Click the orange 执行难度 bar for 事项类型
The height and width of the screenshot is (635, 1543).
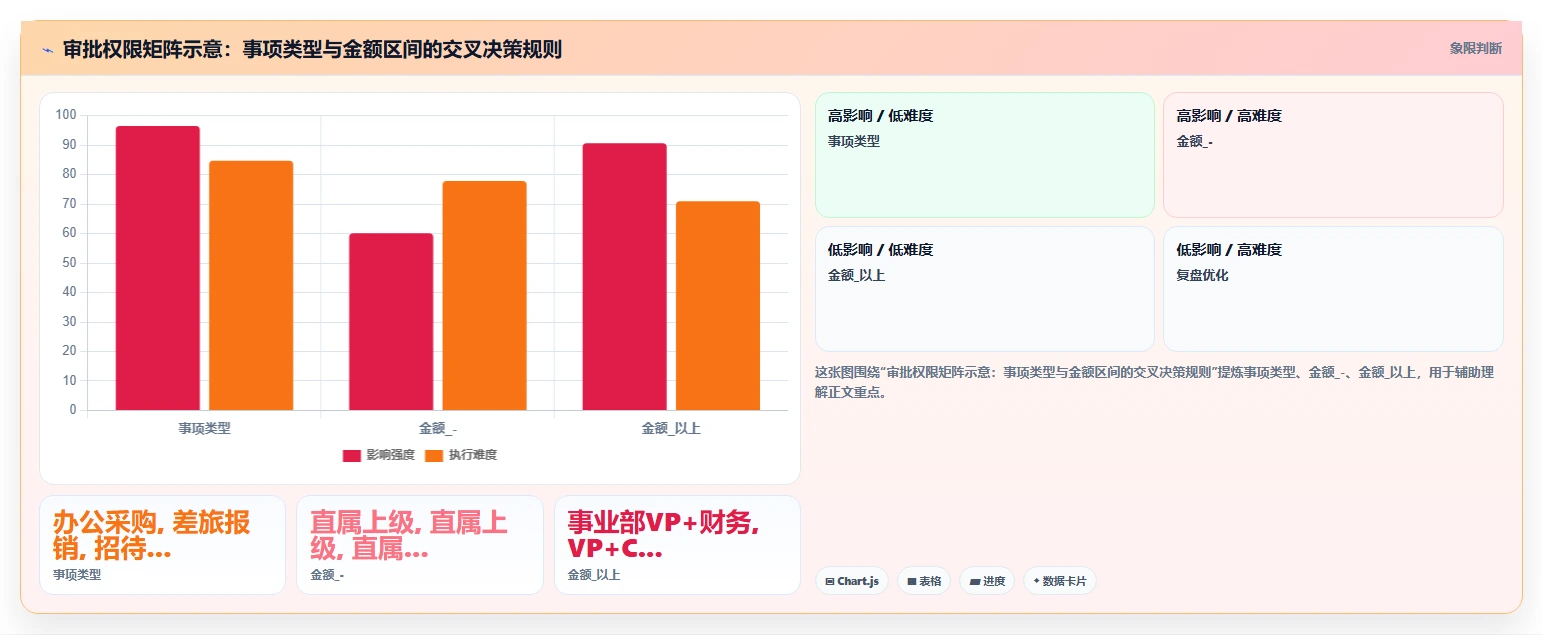tap(251, 285)
